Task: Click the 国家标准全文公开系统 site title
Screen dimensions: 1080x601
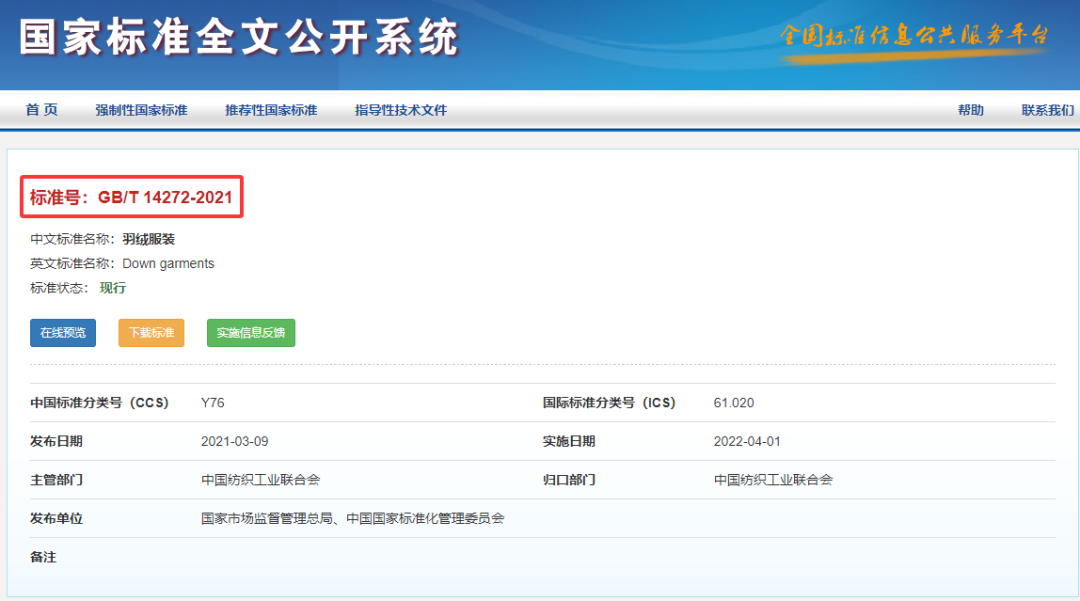Action: [239, 38]
